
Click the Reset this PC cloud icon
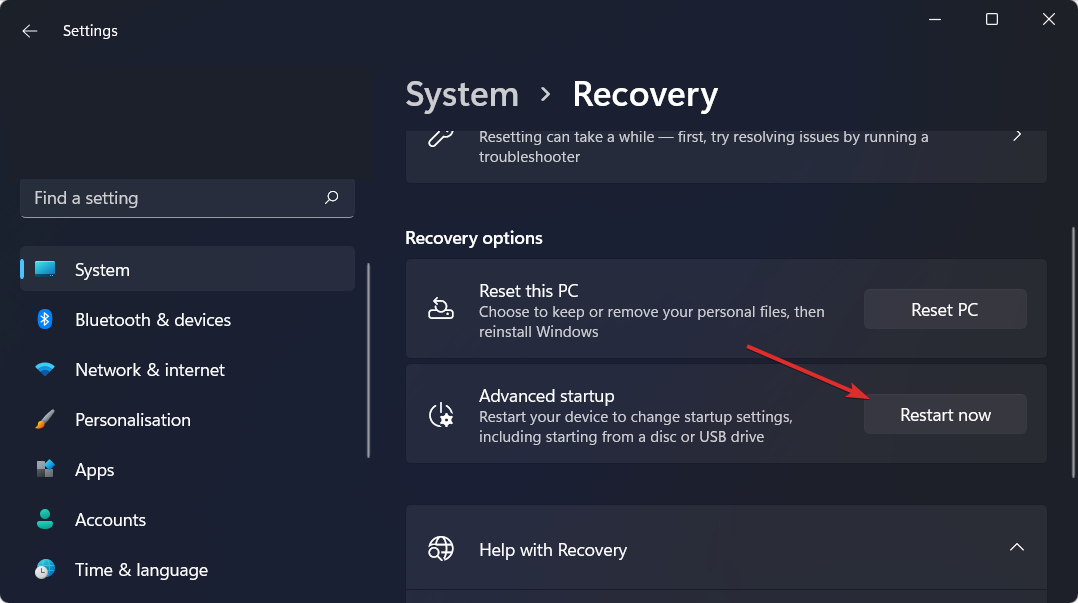(441, 310)
